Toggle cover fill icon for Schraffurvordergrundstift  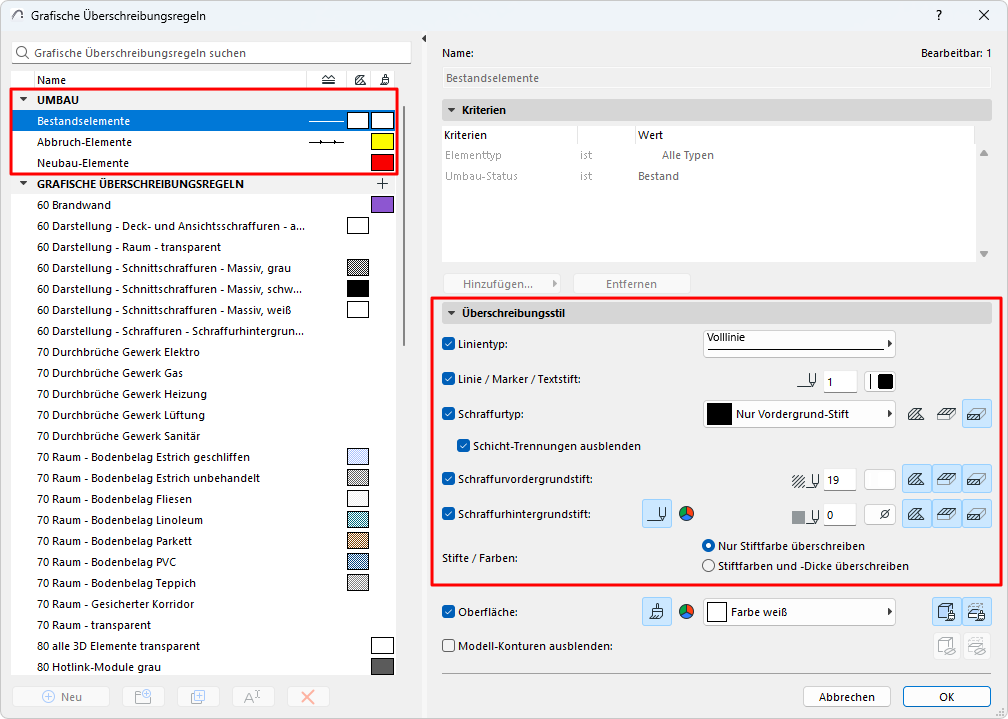(946, 479)
